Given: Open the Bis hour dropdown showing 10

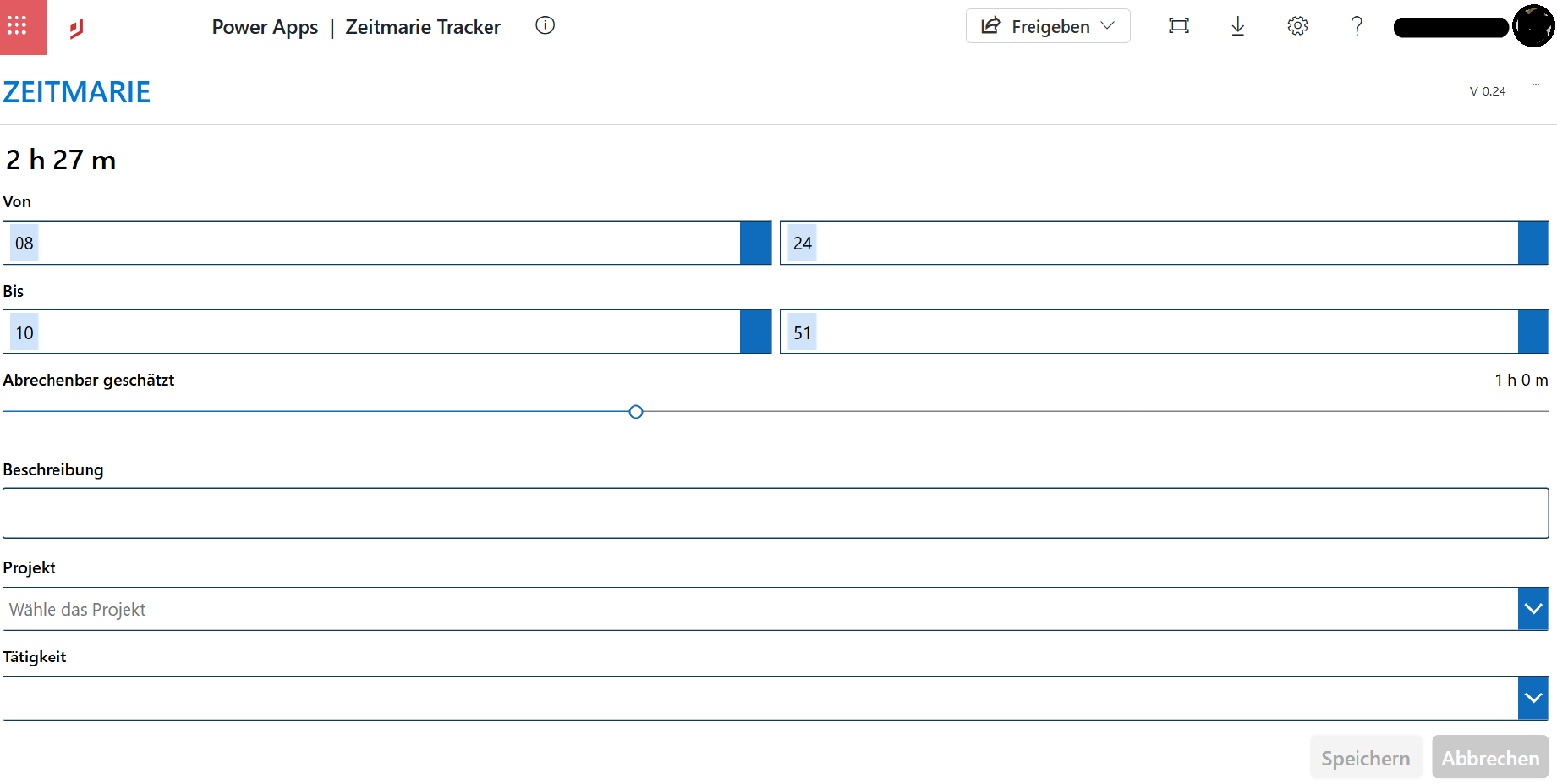Looking at the screenshot, I should pyautogui.click(x=386, y=332).
